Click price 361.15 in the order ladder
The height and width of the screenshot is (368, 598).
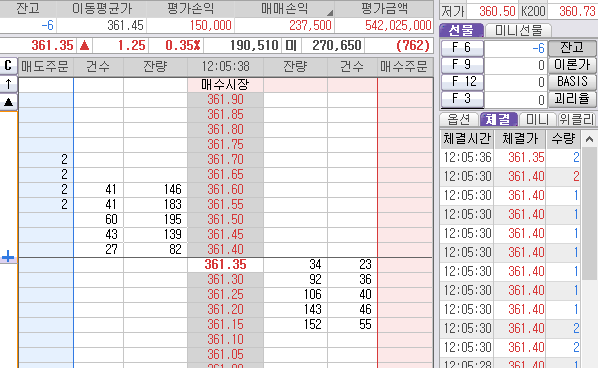pyautogui.click(x=225, y=325)
